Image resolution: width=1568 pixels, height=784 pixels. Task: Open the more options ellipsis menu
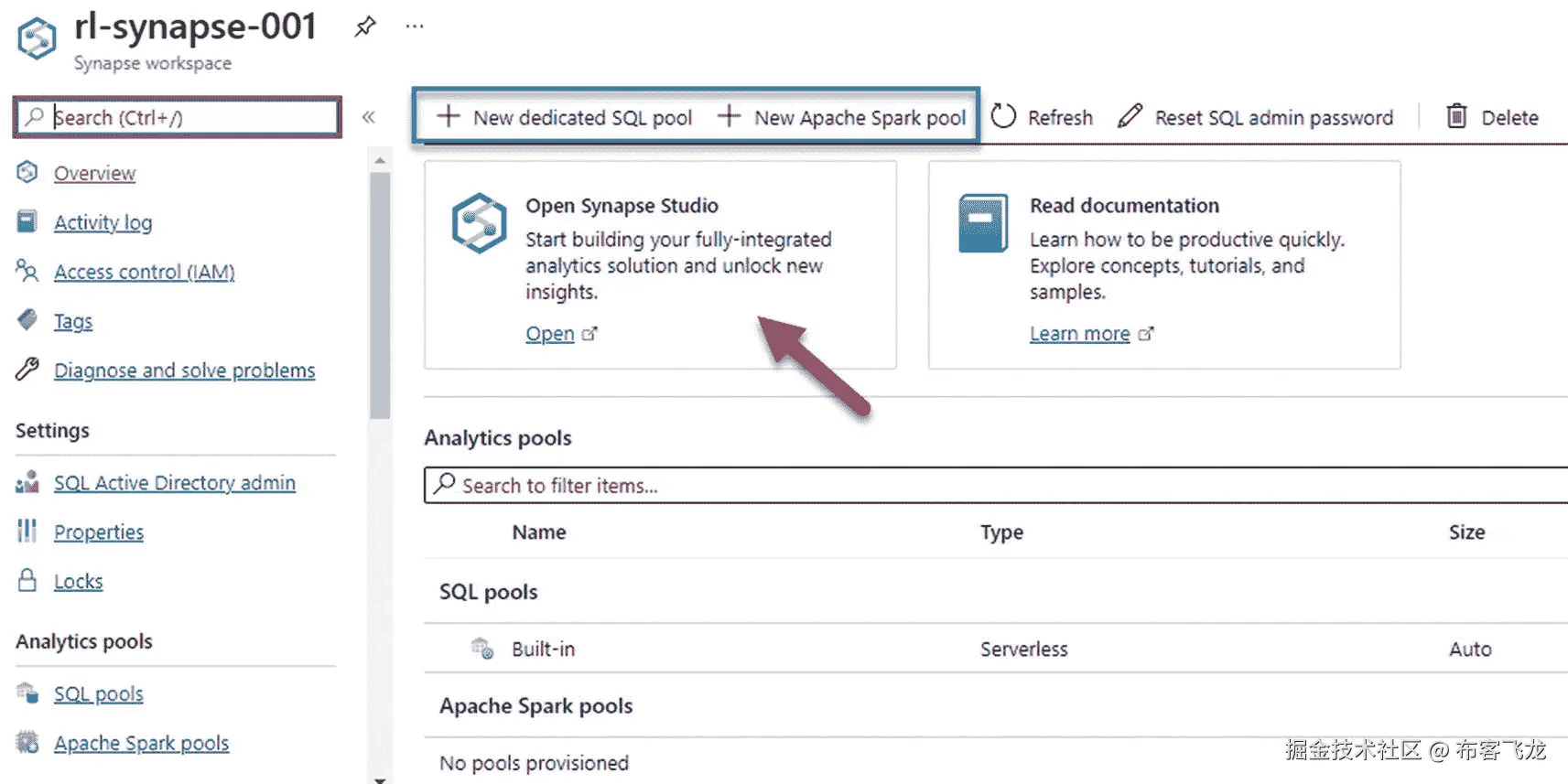415,27
